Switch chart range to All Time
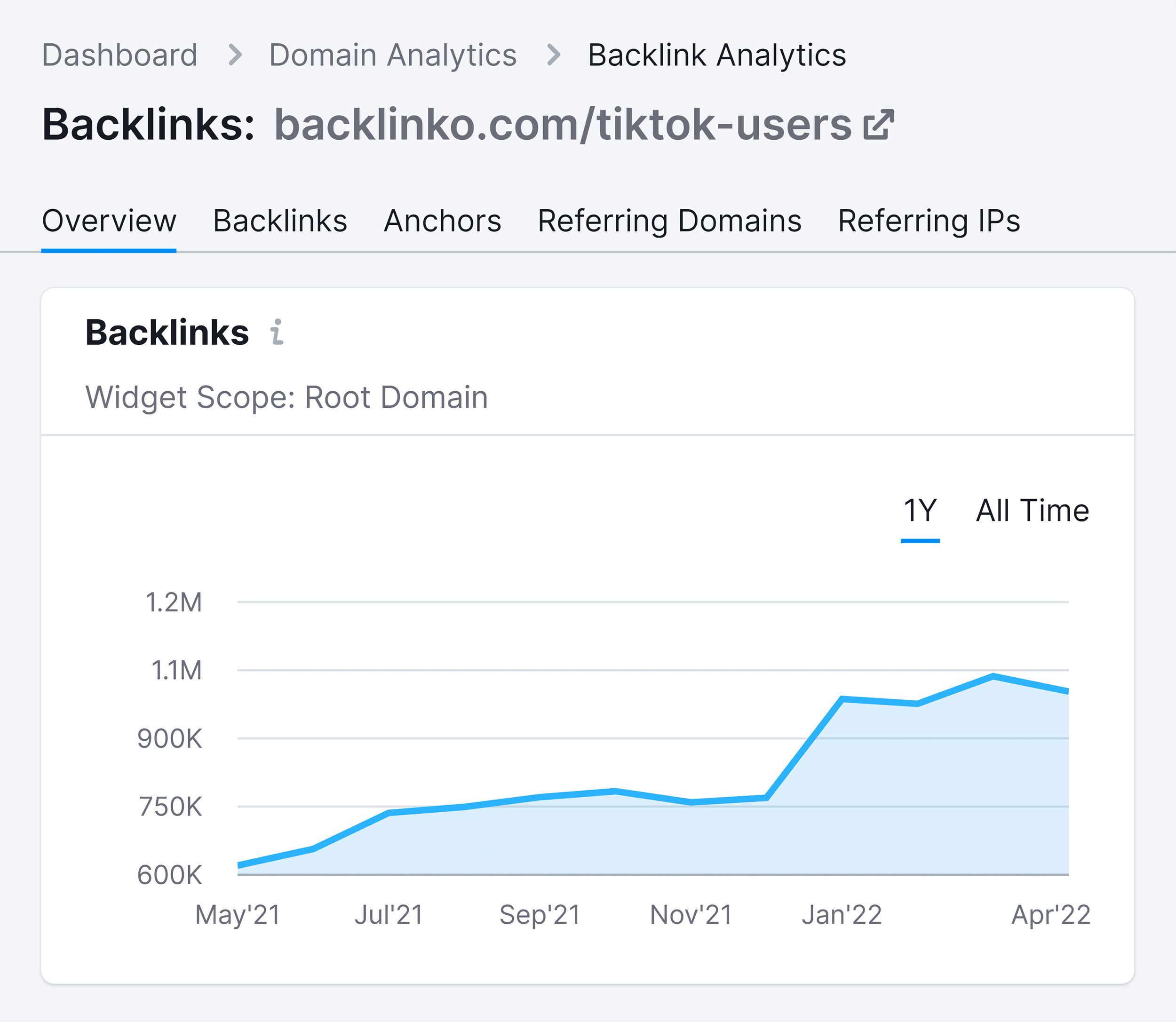The image size is (1176, 1022). (1032, 510)
